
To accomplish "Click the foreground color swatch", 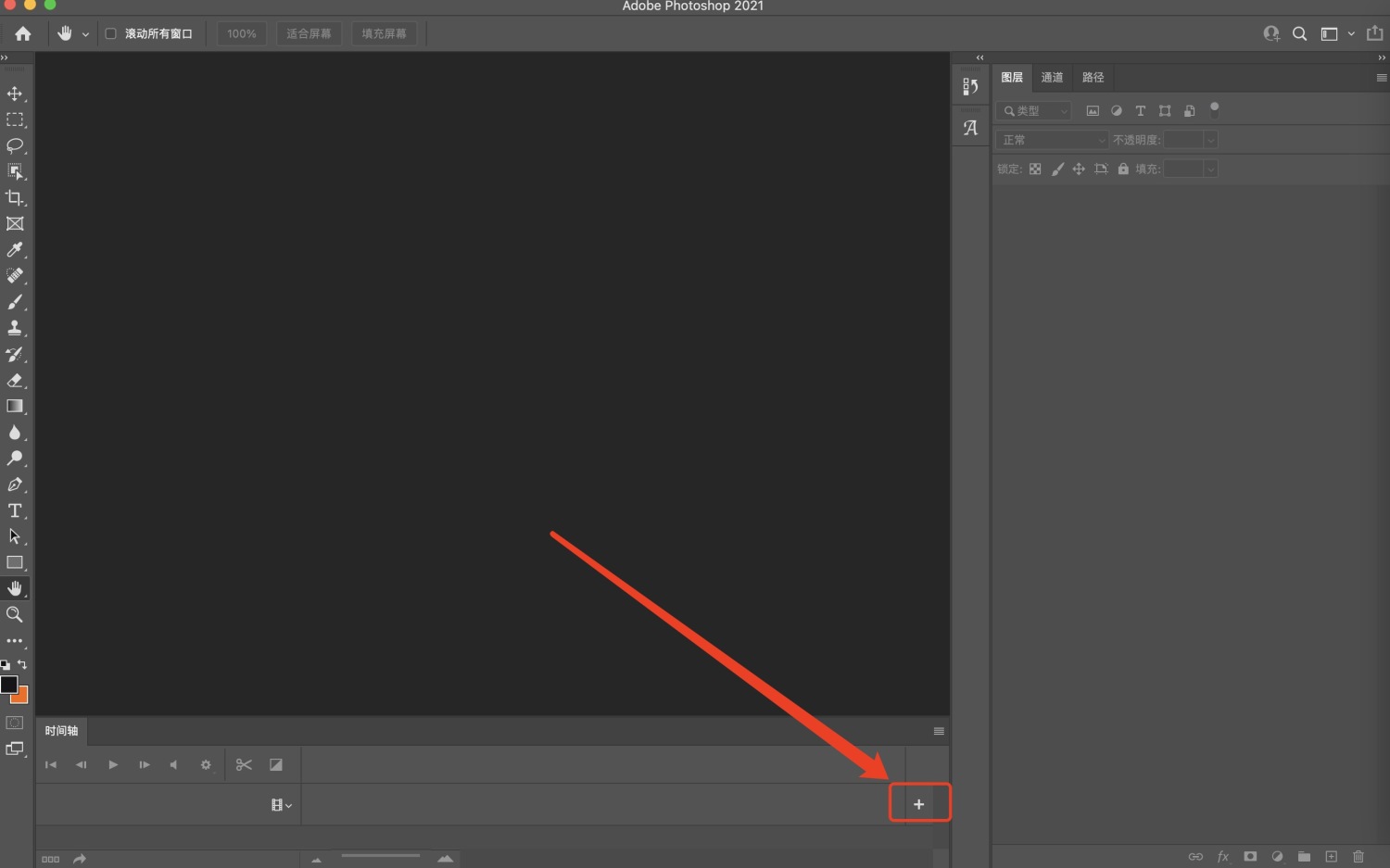I will point(8,684).
